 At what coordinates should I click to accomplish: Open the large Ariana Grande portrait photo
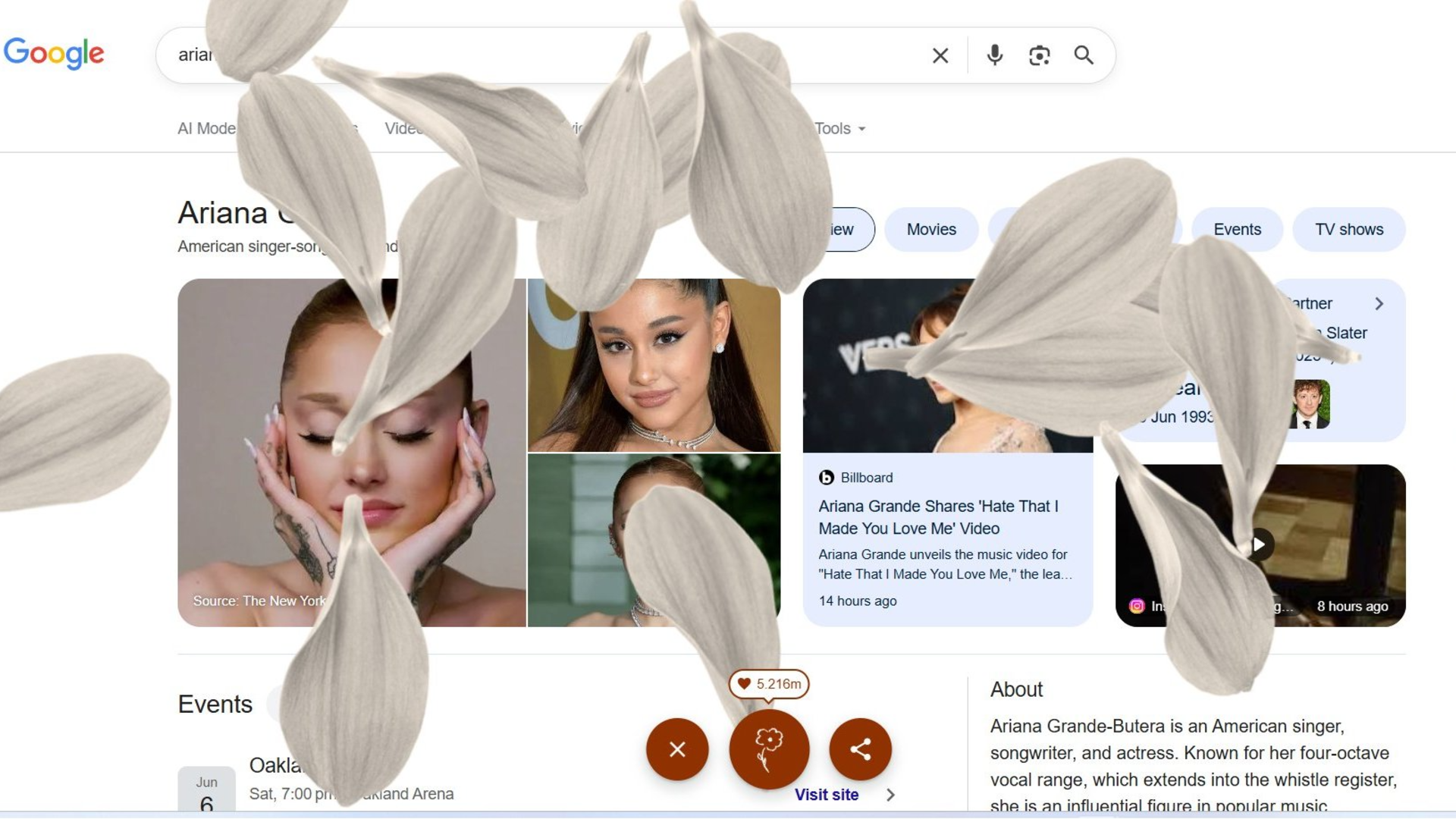coord(351,453)
